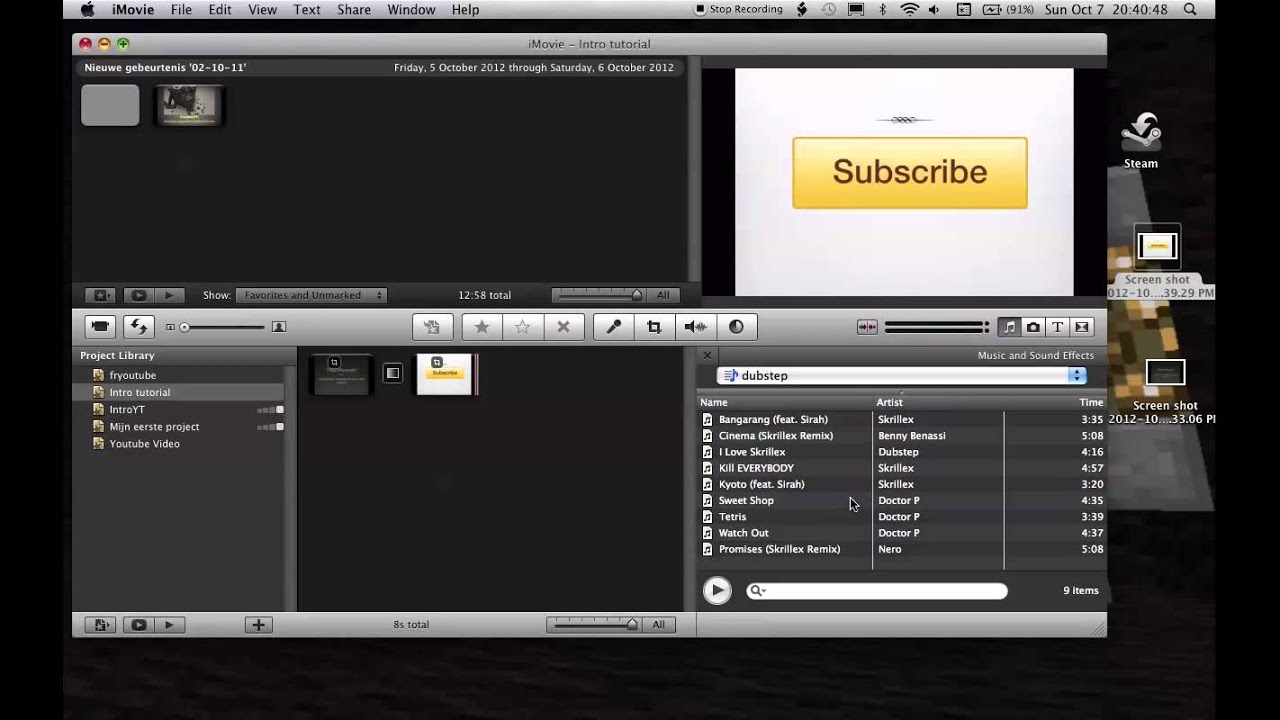Open the iMovie menu
Screen dimensions: 1280x720
[x=135, y=9]
